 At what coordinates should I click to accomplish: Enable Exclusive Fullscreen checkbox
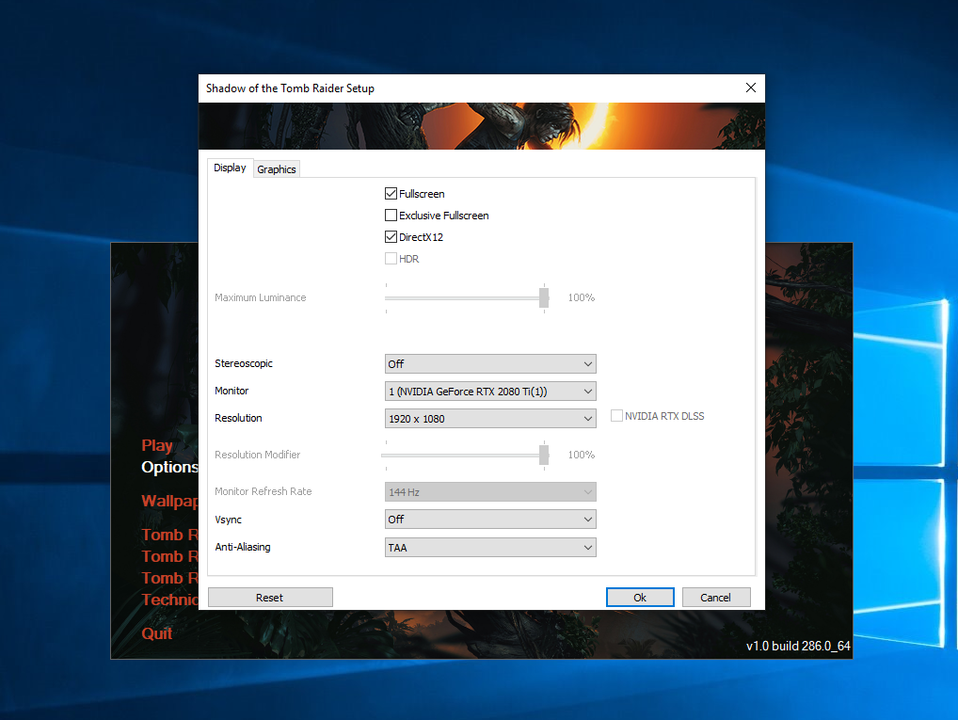391,215
